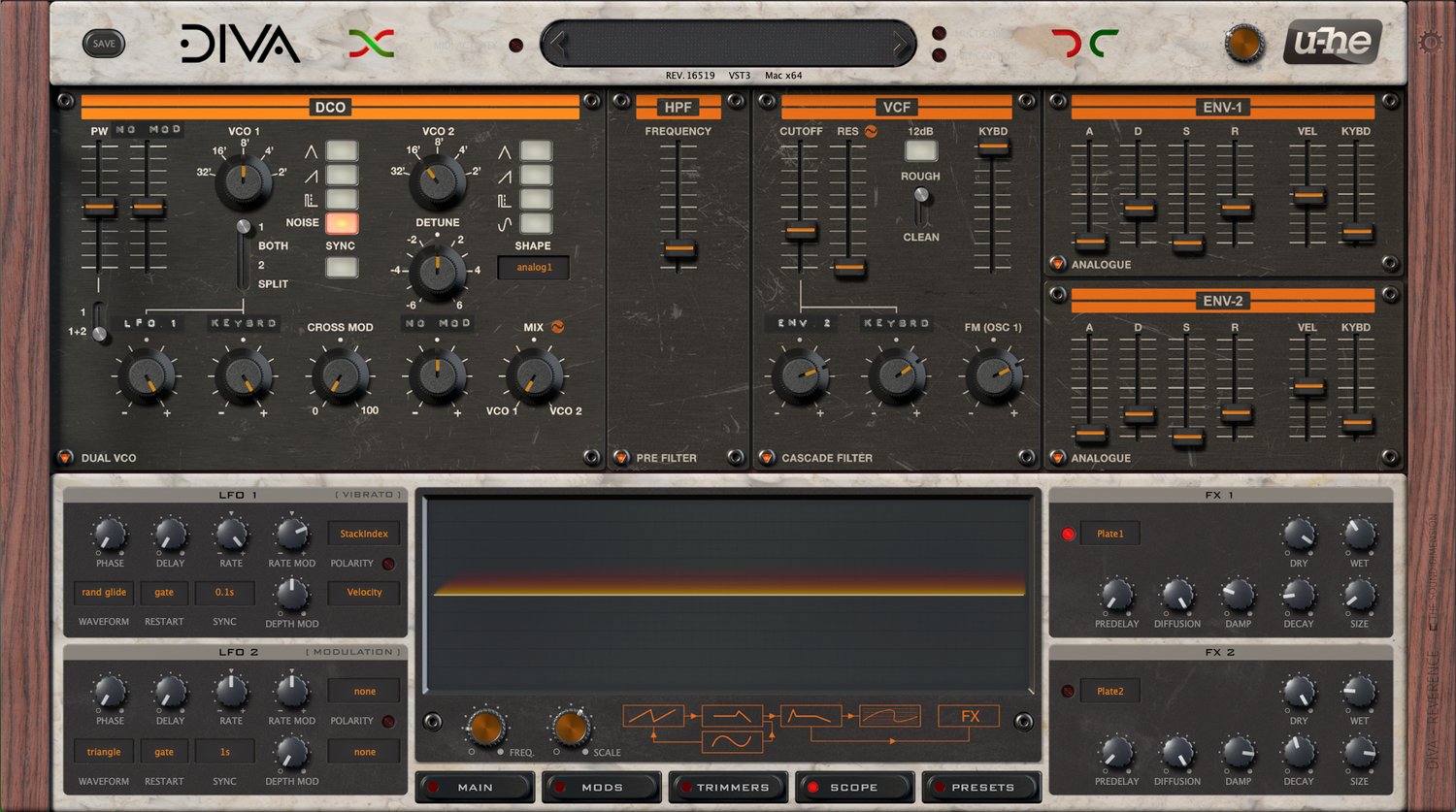Toggle the LFO 2 POLARITY LED
This screenshot has width=1456, height=812.
tap(388, 722)
